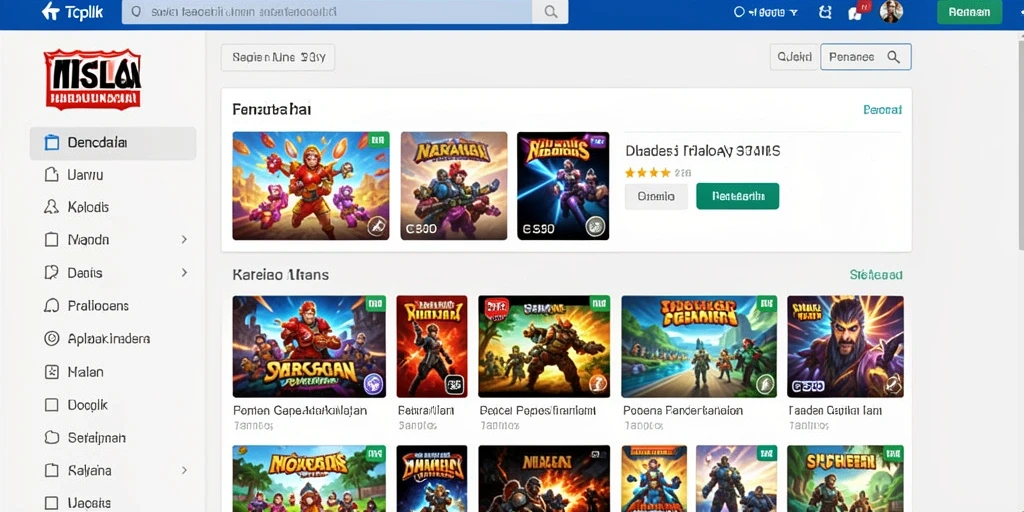Click the Pobena Fandentaneion title text
The width and height of the screenshot is (1024, 512).
tap(682, 411)
